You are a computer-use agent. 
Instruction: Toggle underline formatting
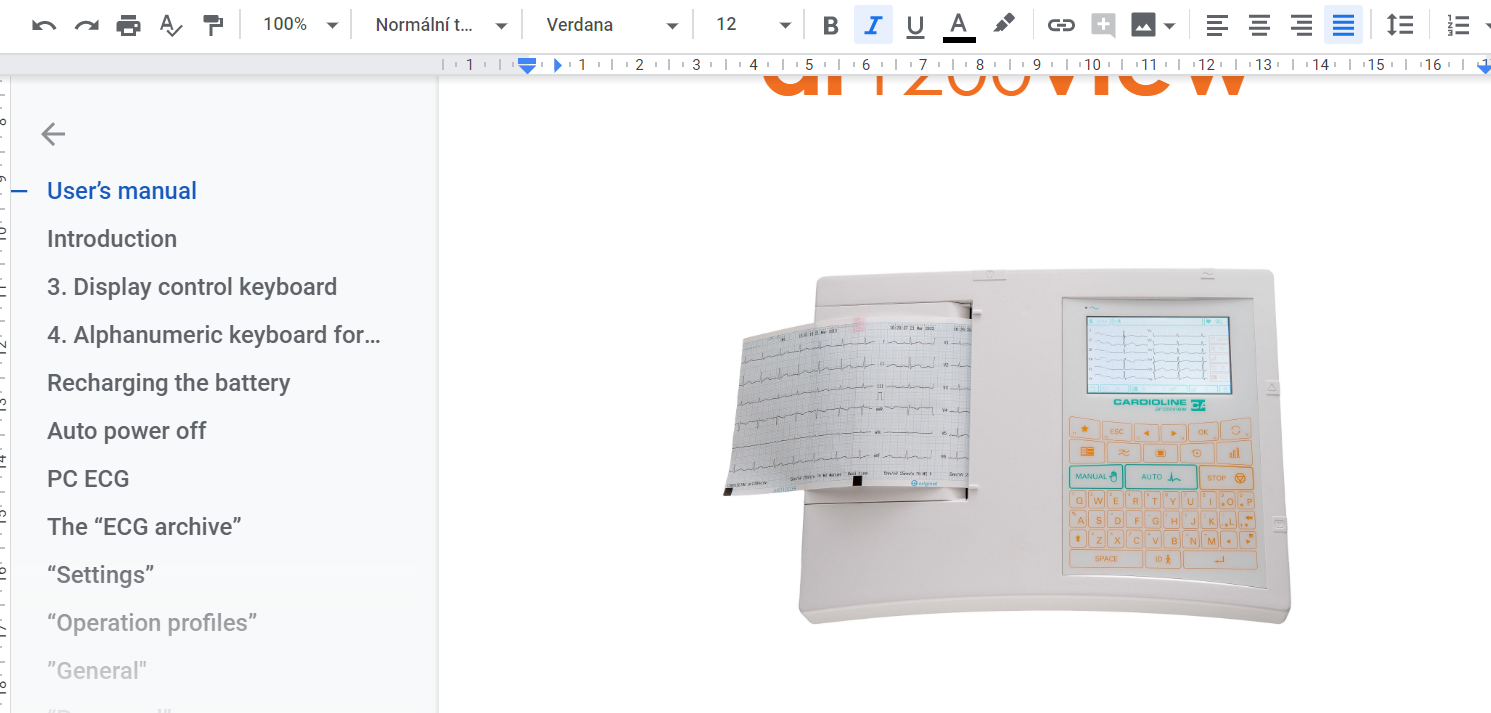[x=914, y=25]
